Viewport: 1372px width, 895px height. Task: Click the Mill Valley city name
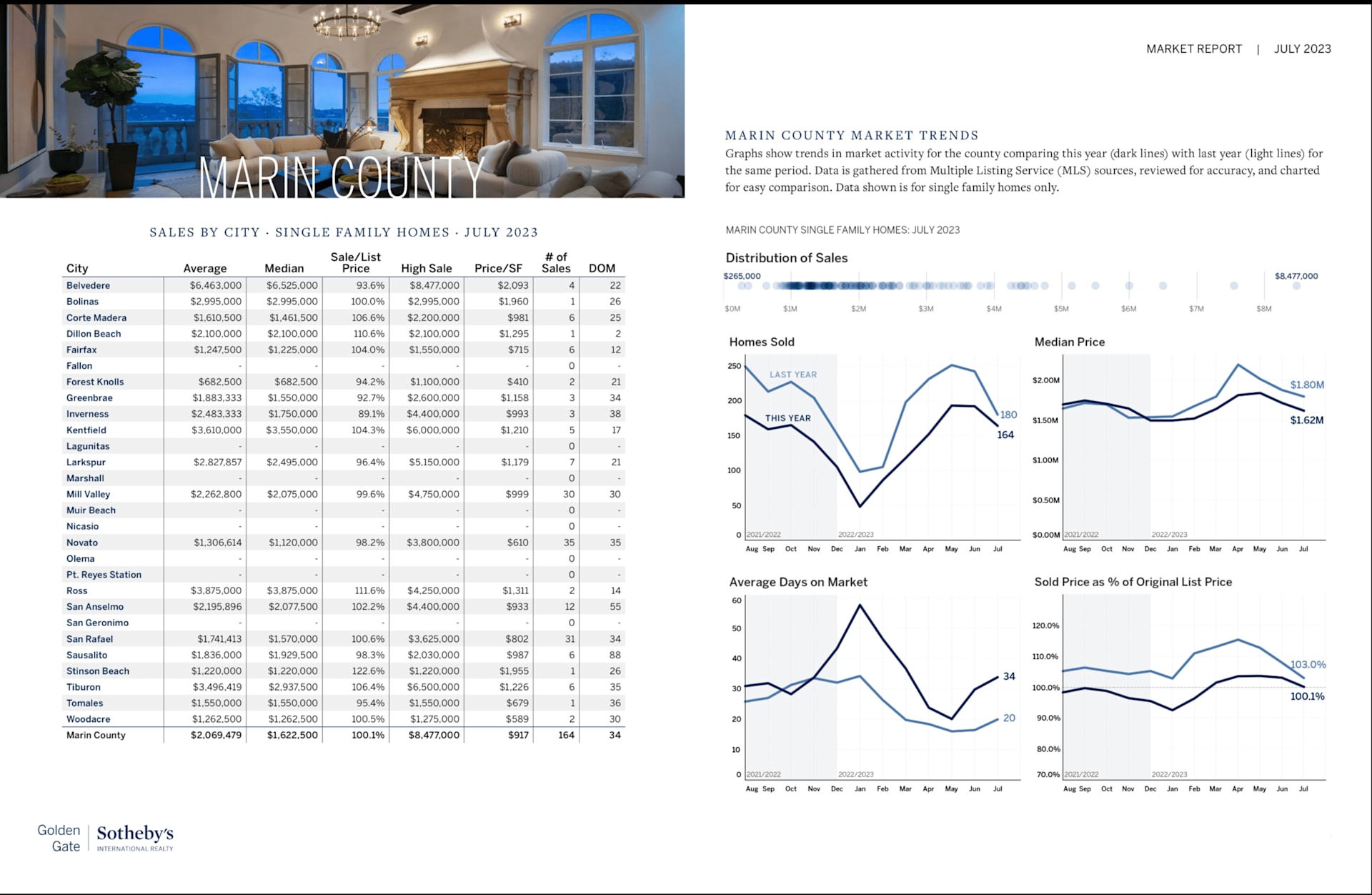coord(88,494)
